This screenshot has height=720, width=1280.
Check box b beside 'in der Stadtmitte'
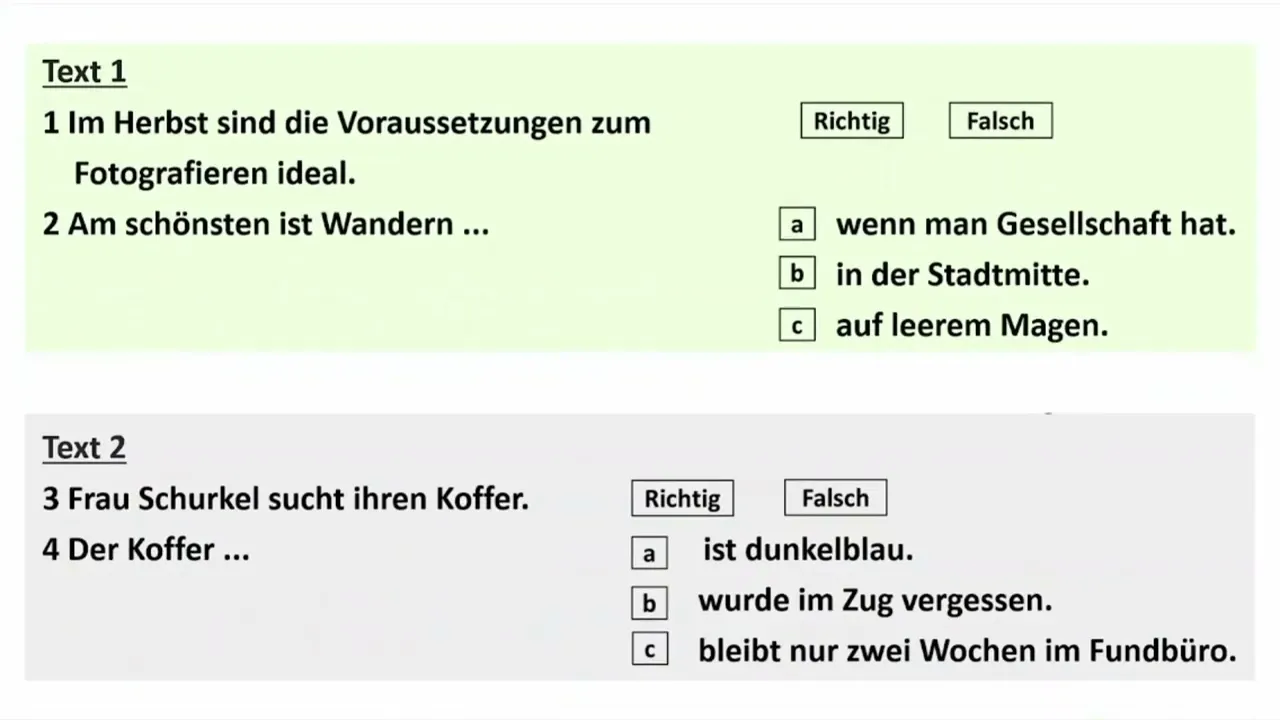coord(797,274)
